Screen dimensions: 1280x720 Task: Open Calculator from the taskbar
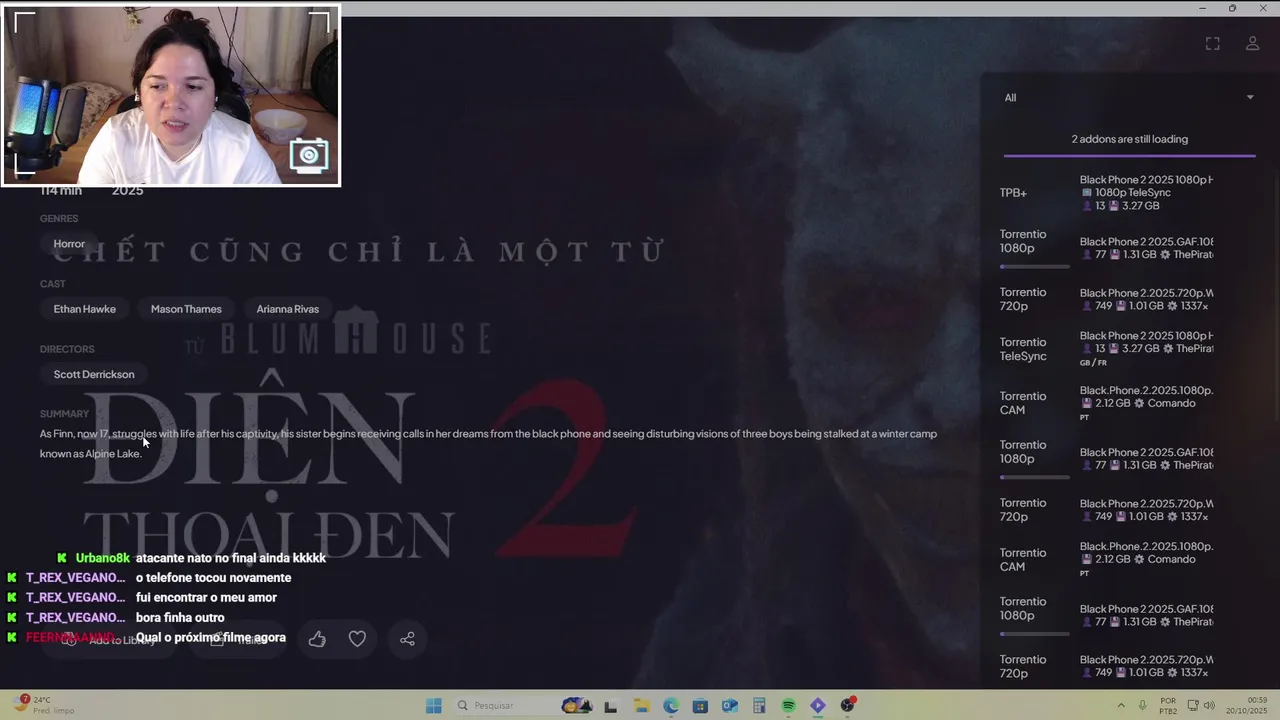click(759, 706)
